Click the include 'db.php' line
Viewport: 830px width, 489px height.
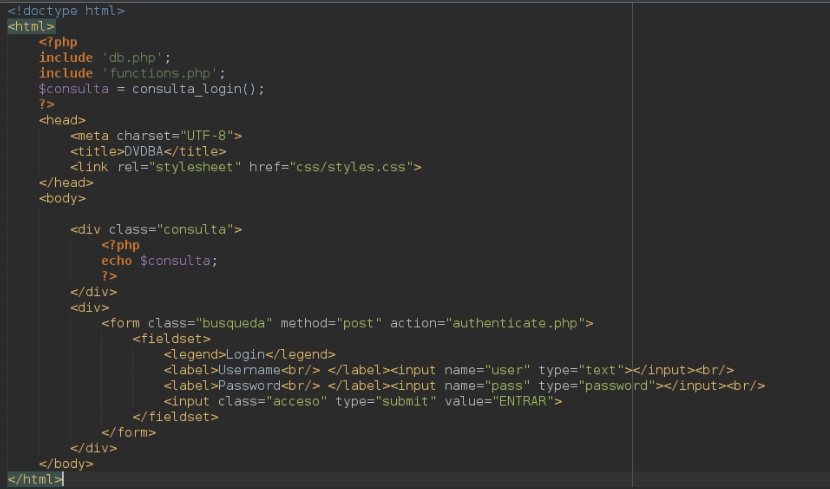click(105, 58)
